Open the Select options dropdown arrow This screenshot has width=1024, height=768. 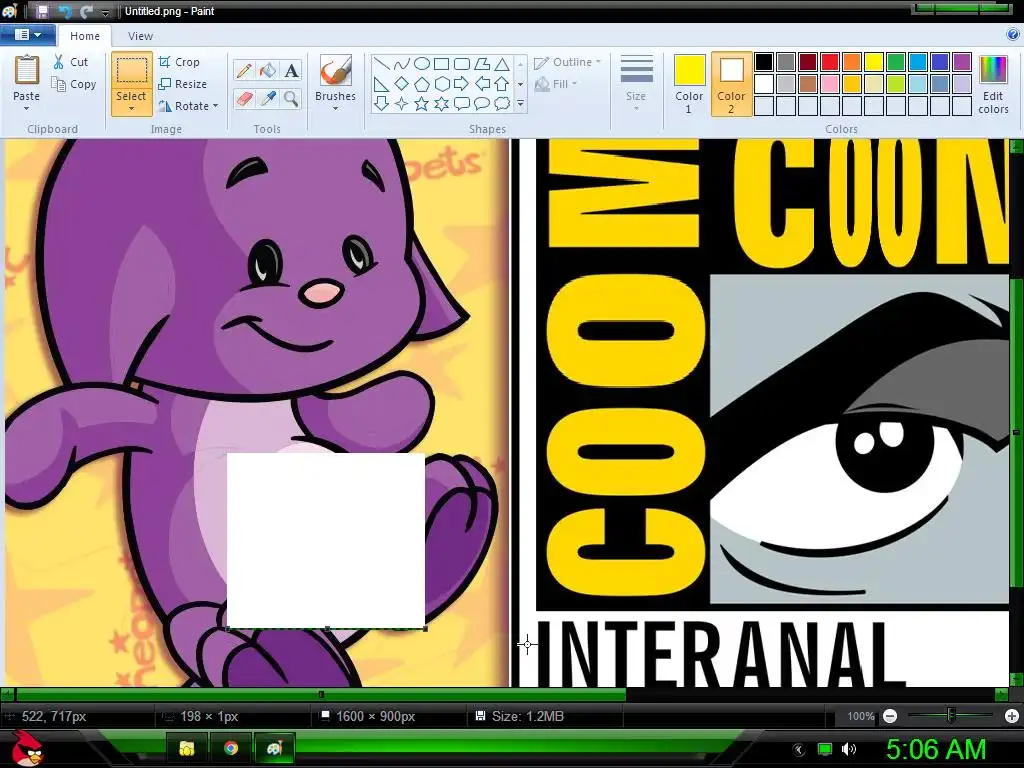[x=131, y=108]
